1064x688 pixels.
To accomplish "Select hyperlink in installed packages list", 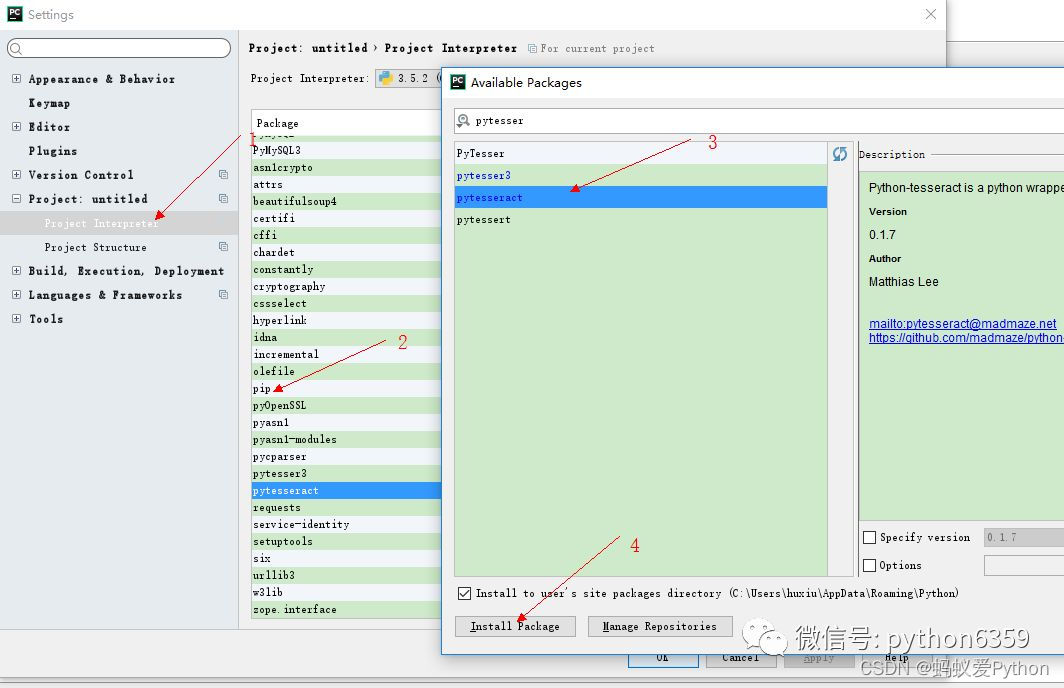I will point(346,320).
